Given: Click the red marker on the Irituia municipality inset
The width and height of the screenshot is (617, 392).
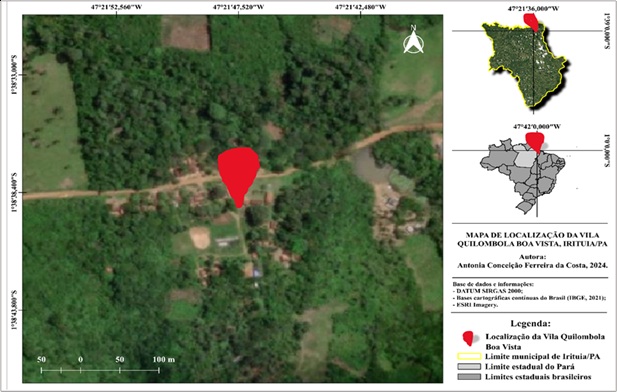Looking at the screenshot, I should (532, 22).
